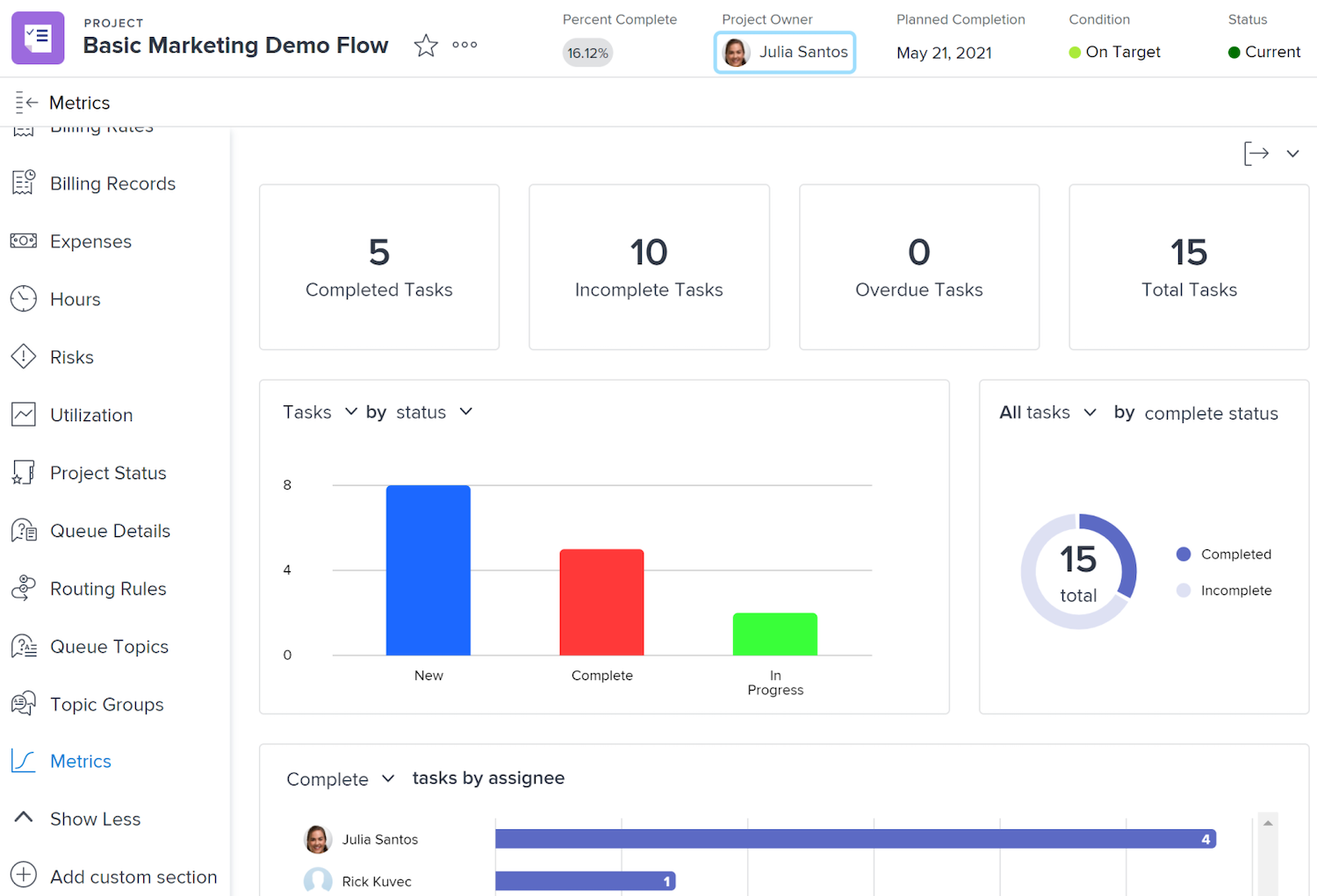Switch to the Metrics section
The image size is (1317, 896).
pyautogui.click(x=80, y=761)
